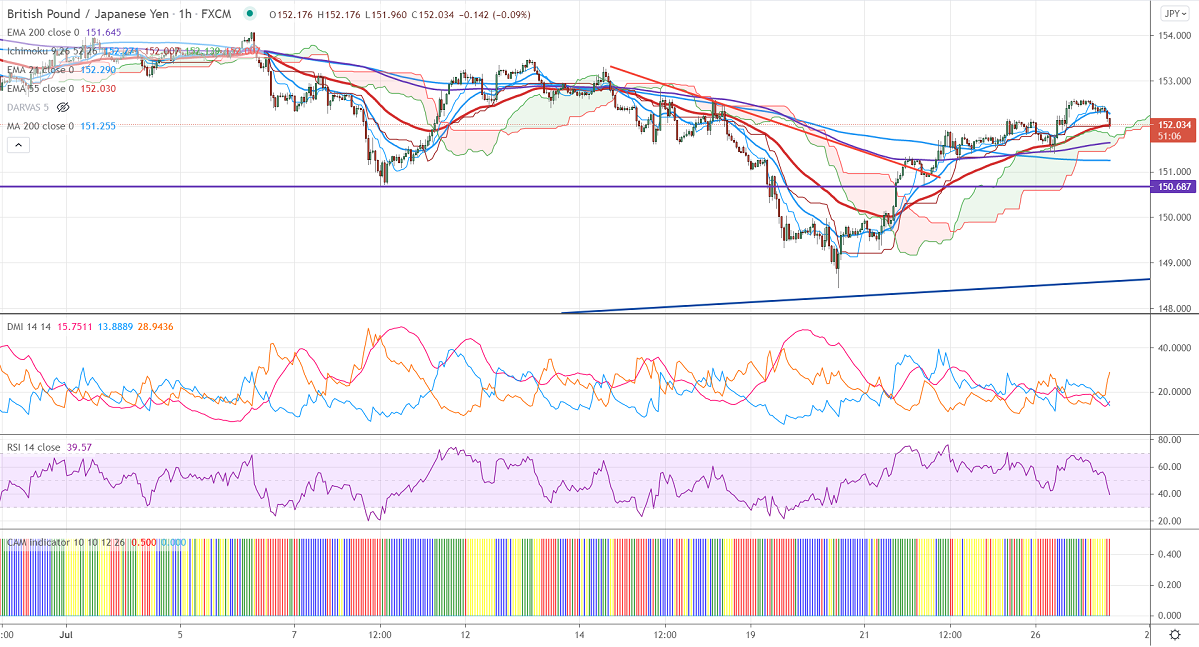Collapse the indicator legend with chevron button
1199x647 pixels.
point(18,145)
